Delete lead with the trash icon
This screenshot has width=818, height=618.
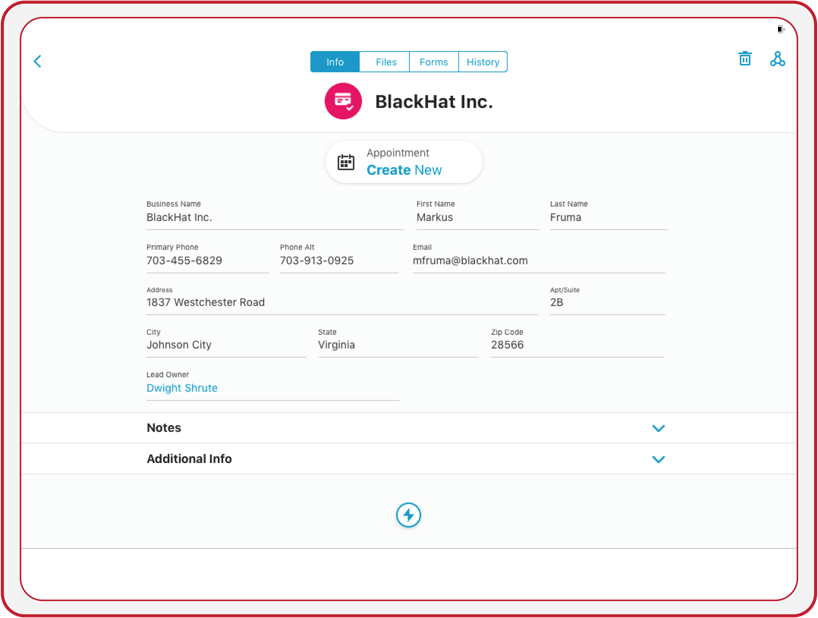pyautogui.click(x=745, y=58)
